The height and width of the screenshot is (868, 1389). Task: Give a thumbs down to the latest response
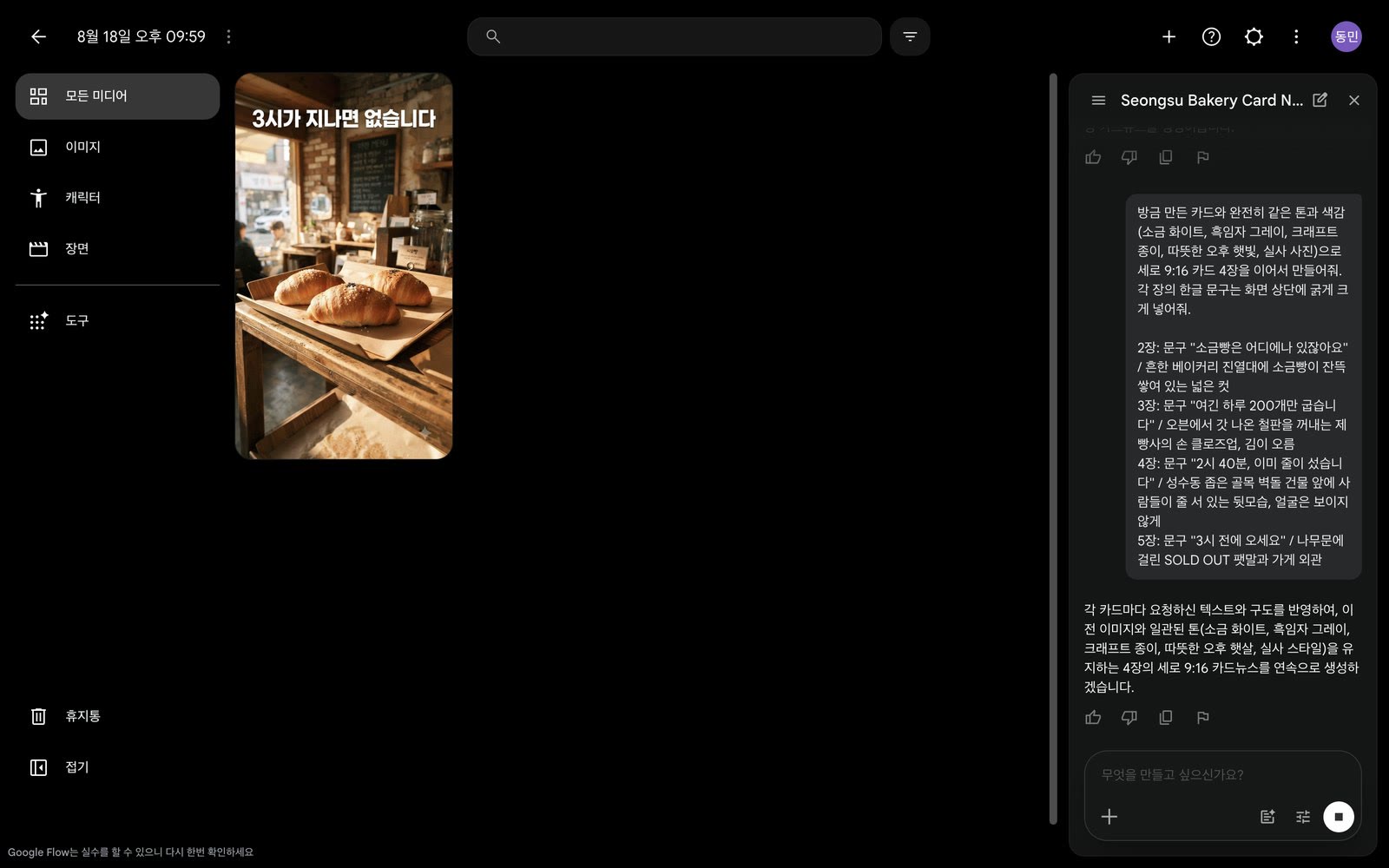(1129, 718)
